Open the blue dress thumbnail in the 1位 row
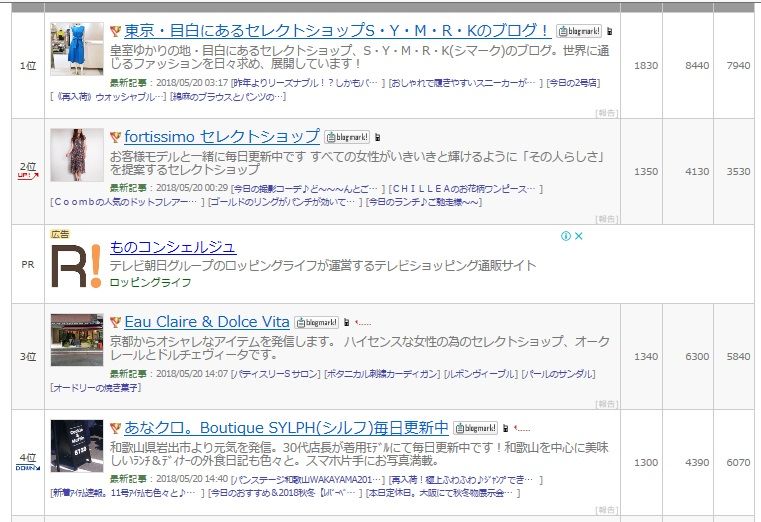The width and height of the screenshot is (761, 522). (x=77, y=49)
